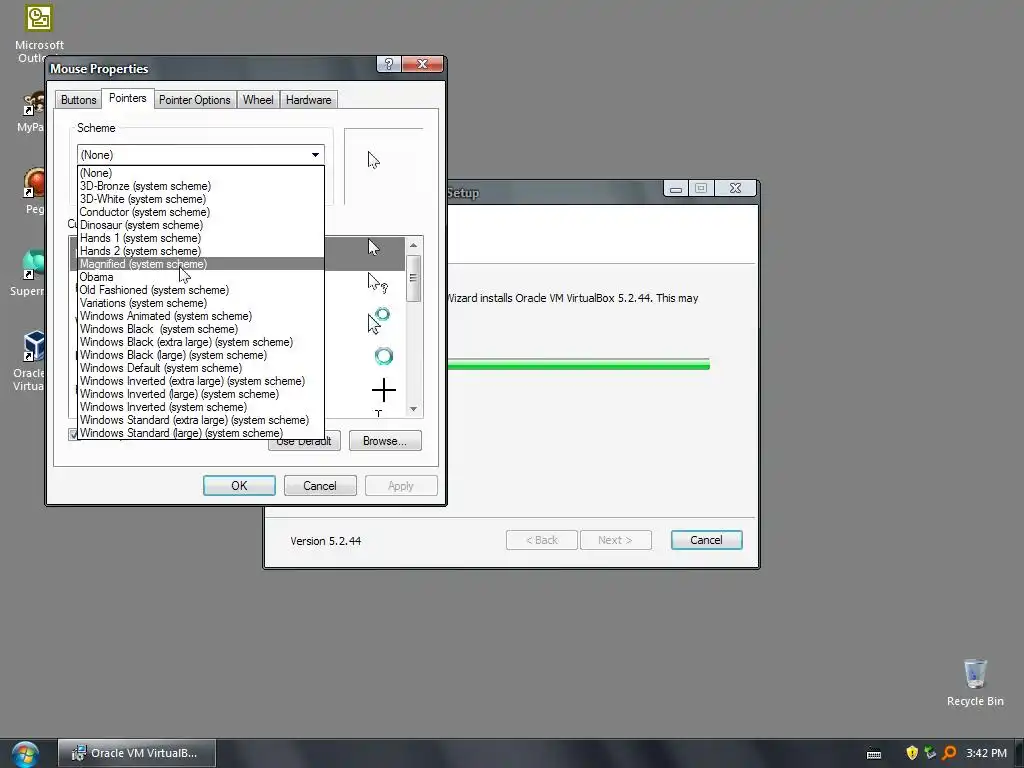Switch to the Hardware tab

(x=308, y=100)
